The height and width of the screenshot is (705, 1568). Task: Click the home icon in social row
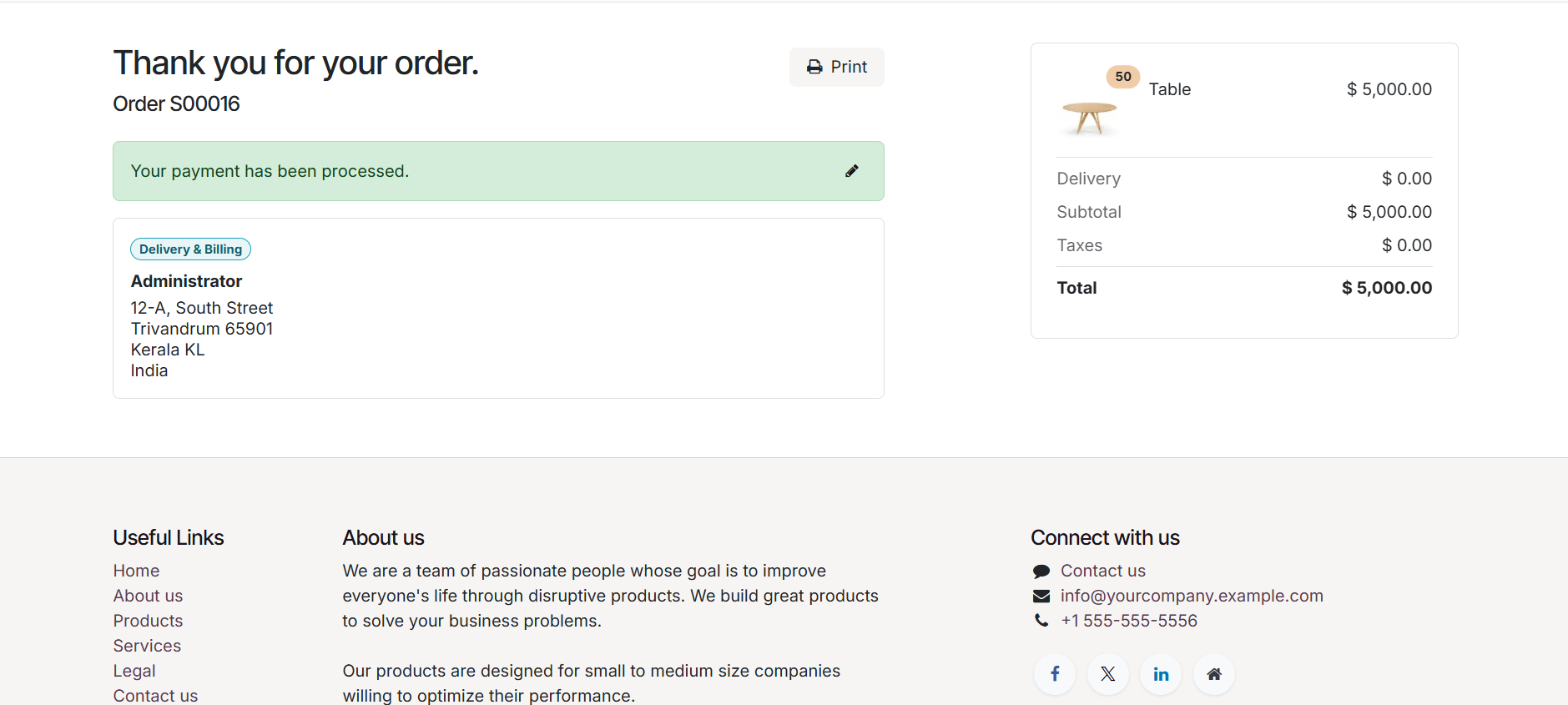(x=1214, y=674)
